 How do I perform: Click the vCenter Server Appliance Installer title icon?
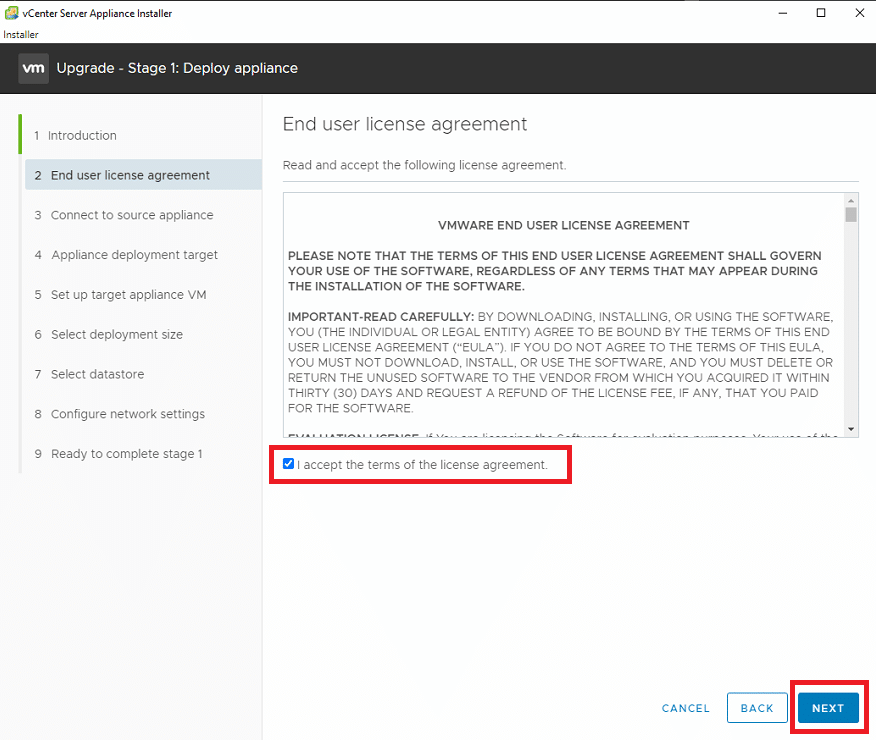point(11,13)
